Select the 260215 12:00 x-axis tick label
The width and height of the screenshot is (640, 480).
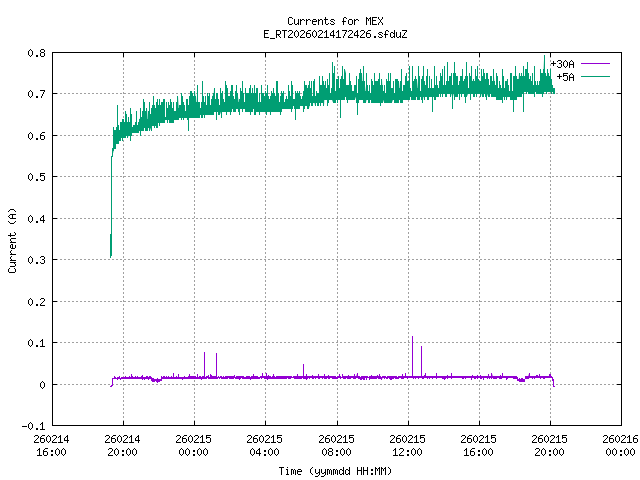click(x=408, y=445)
